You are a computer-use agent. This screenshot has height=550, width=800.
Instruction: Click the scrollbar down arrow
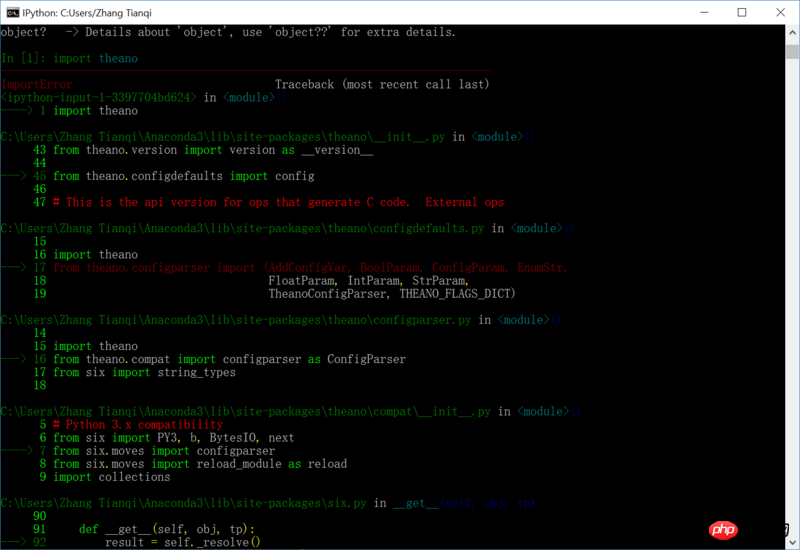pos(791,541)
